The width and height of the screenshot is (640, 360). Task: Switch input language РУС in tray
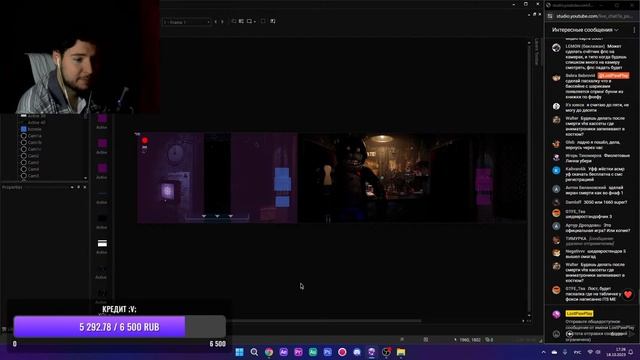(578, 352)
